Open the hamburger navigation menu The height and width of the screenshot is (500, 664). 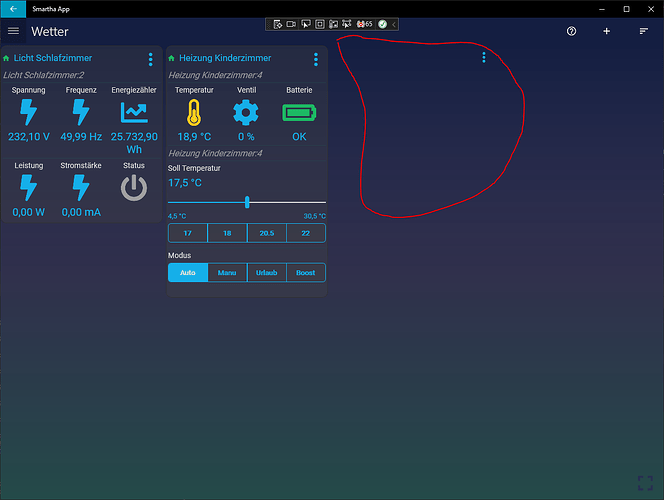(x=13, y=32)
